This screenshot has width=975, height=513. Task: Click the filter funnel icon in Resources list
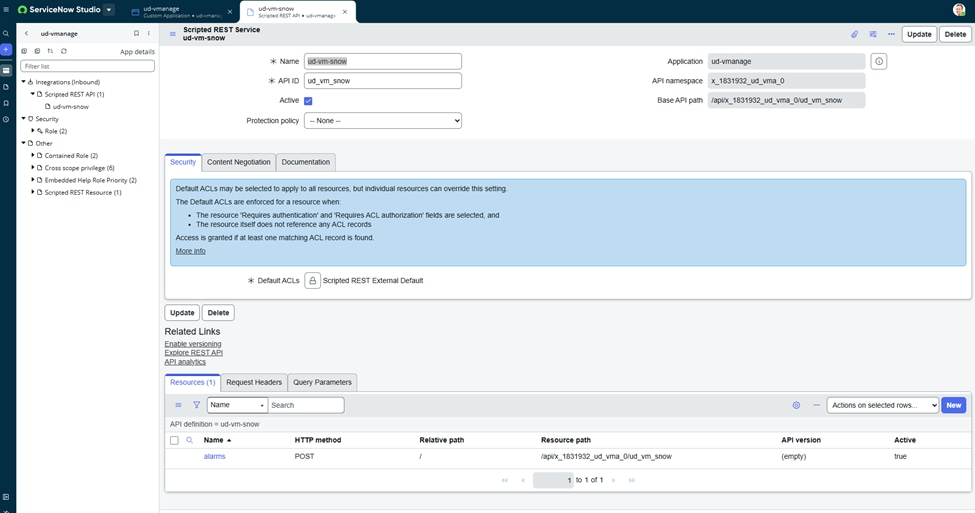196,405
